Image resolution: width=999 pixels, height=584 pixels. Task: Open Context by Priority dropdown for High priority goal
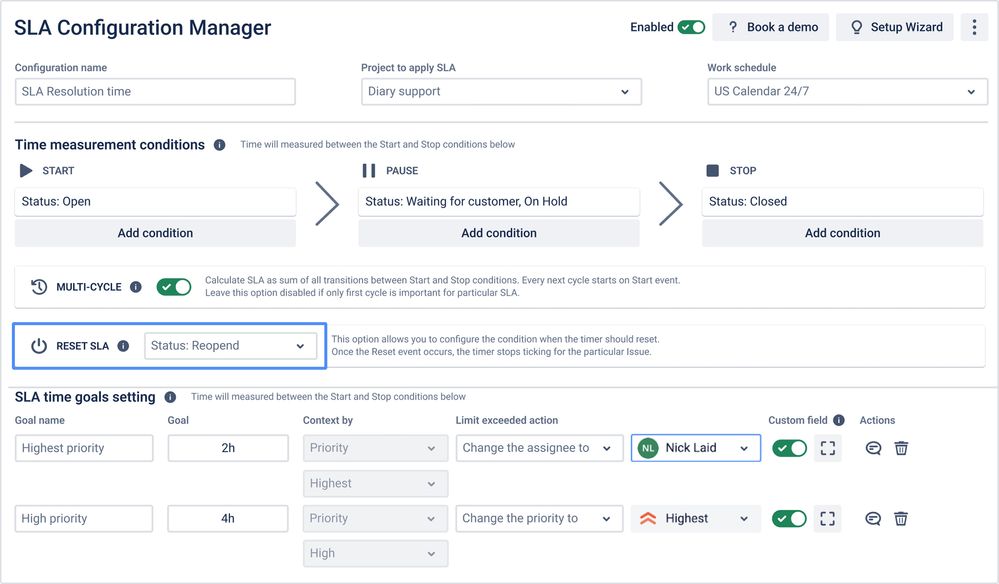pos(375,518)
